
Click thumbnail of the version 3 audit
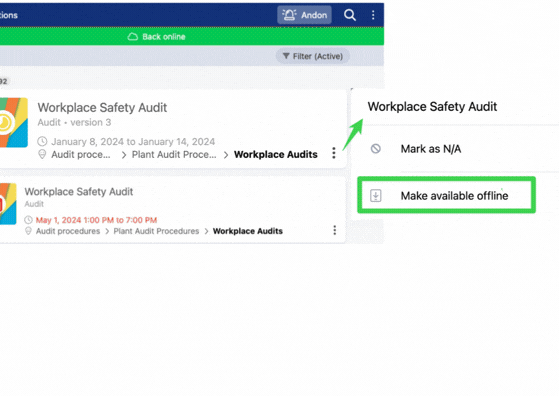point(14,122)
